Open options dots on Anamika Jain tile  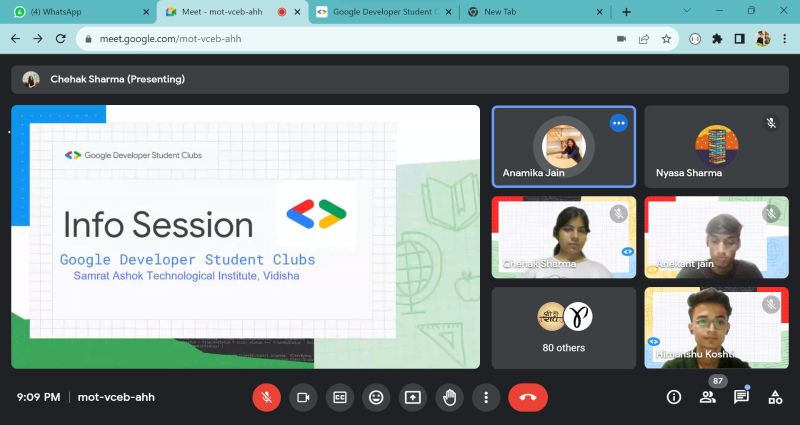(618, 123)
